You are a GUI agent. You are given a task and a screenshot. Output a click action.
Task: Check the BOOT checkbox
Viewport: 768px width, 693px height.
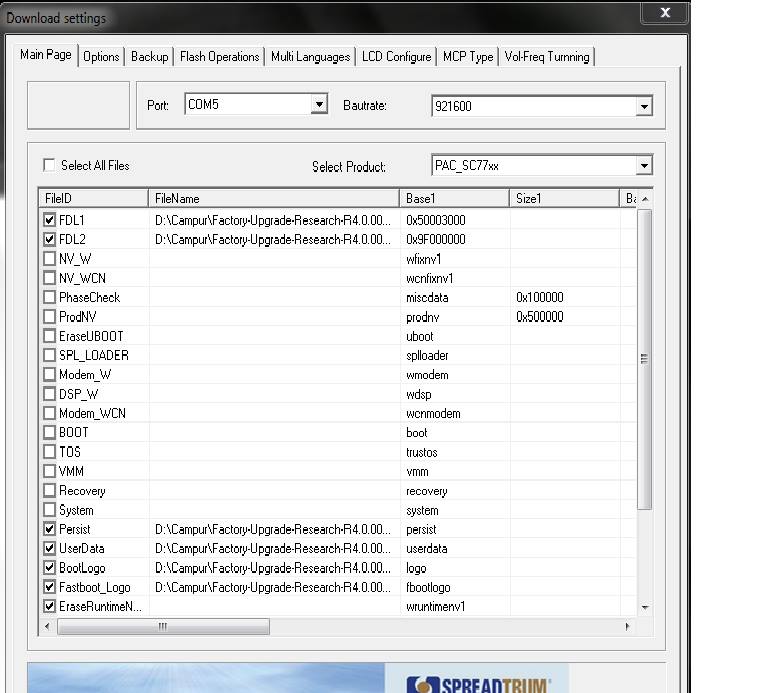(49, 432)
